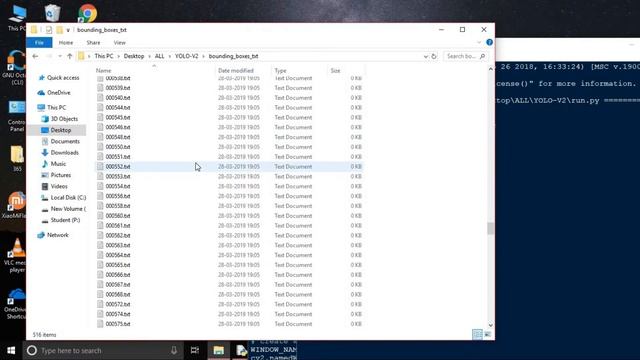This screenshot has width=640, height=360.
Task: Open Customize Quick Access Toolbar dropdown
Action: (68, 30)
